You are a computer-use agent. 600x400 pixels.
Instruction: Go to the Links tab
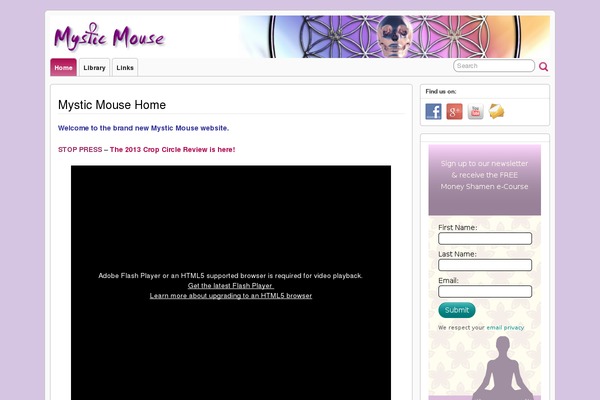(124, 68)
